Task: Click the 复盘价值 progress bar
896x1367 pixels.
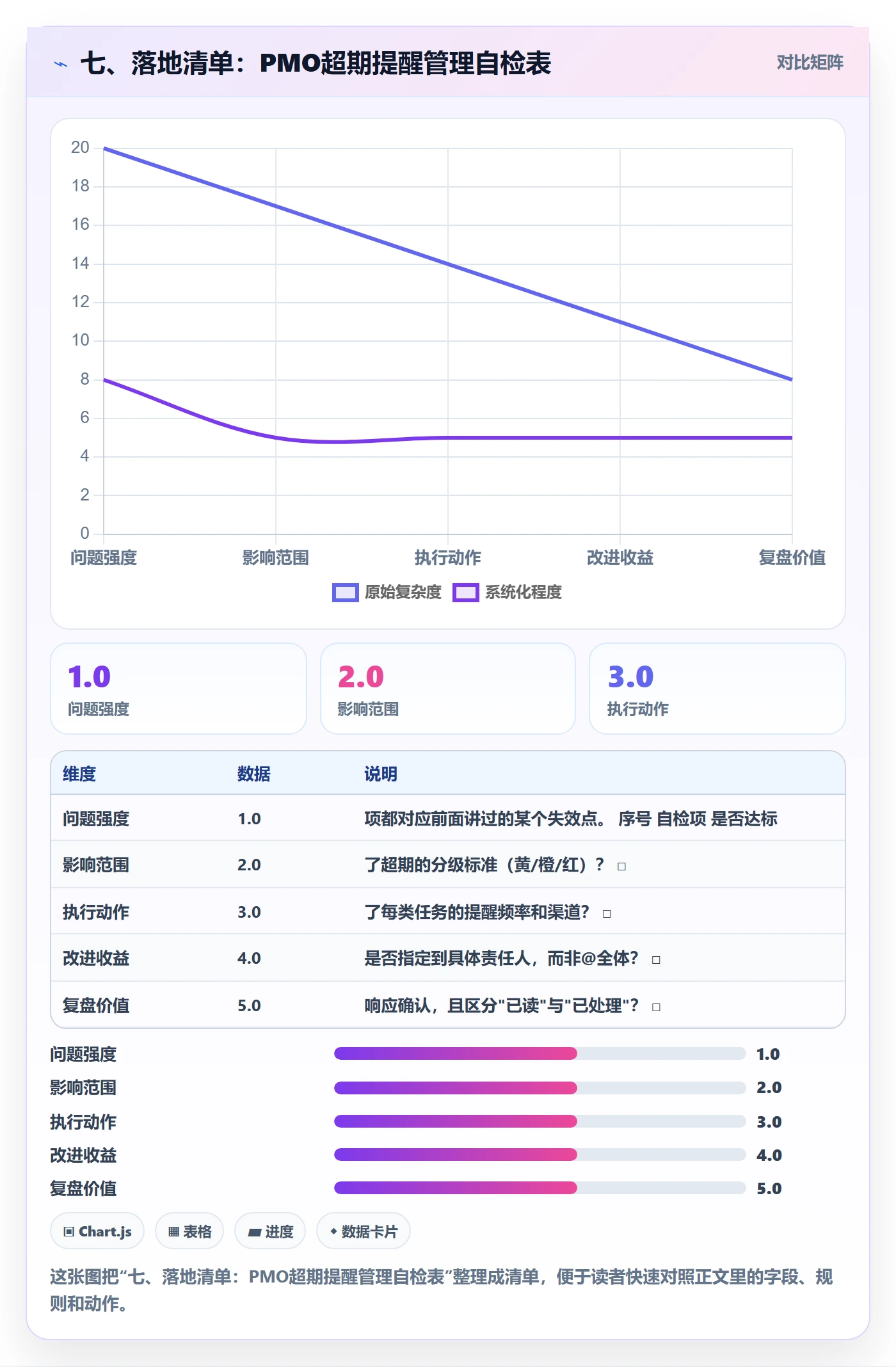Action: 540,1188
